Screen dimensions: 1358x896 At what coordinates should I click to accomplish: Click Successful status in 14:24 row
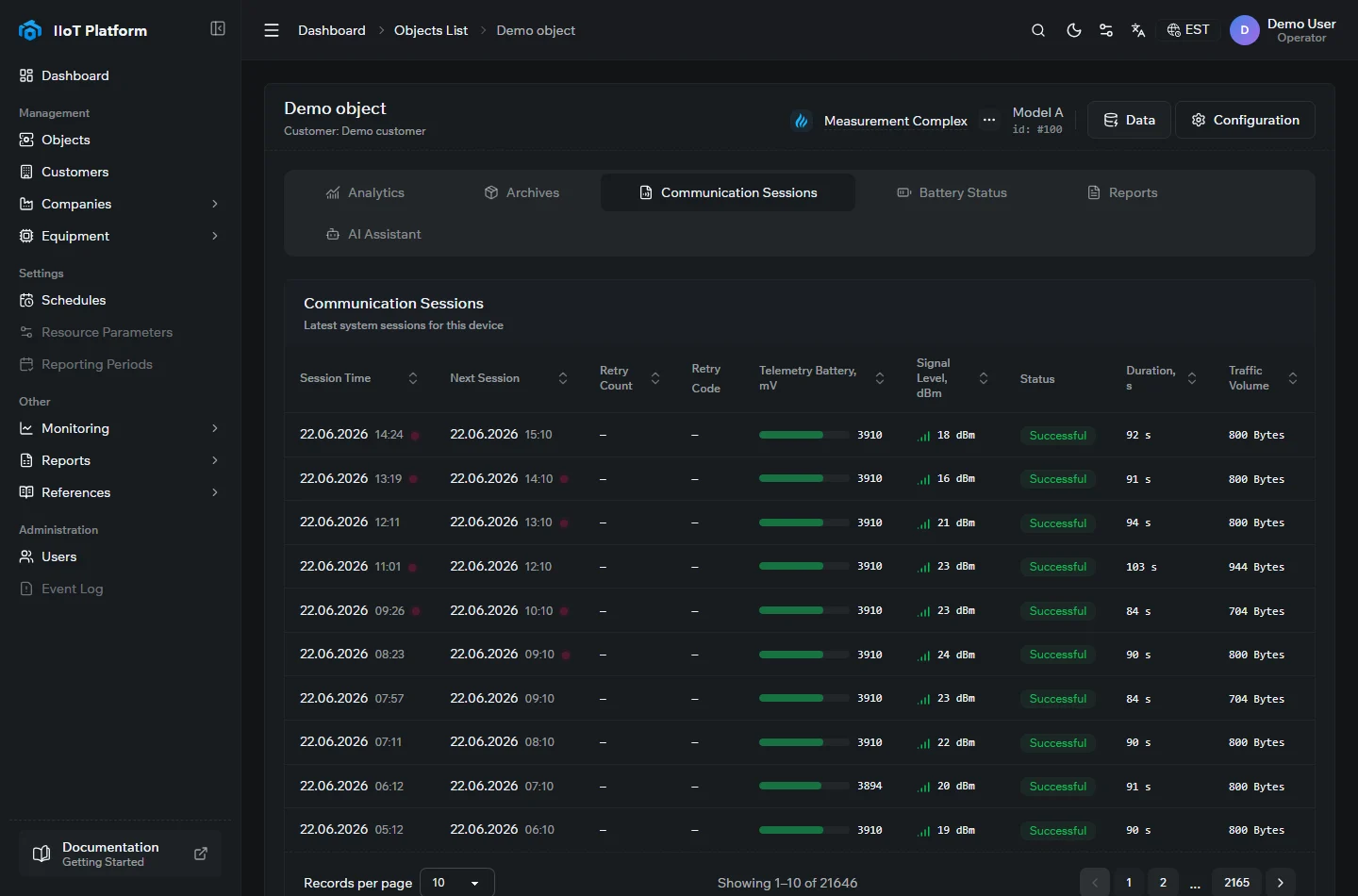1057,436
